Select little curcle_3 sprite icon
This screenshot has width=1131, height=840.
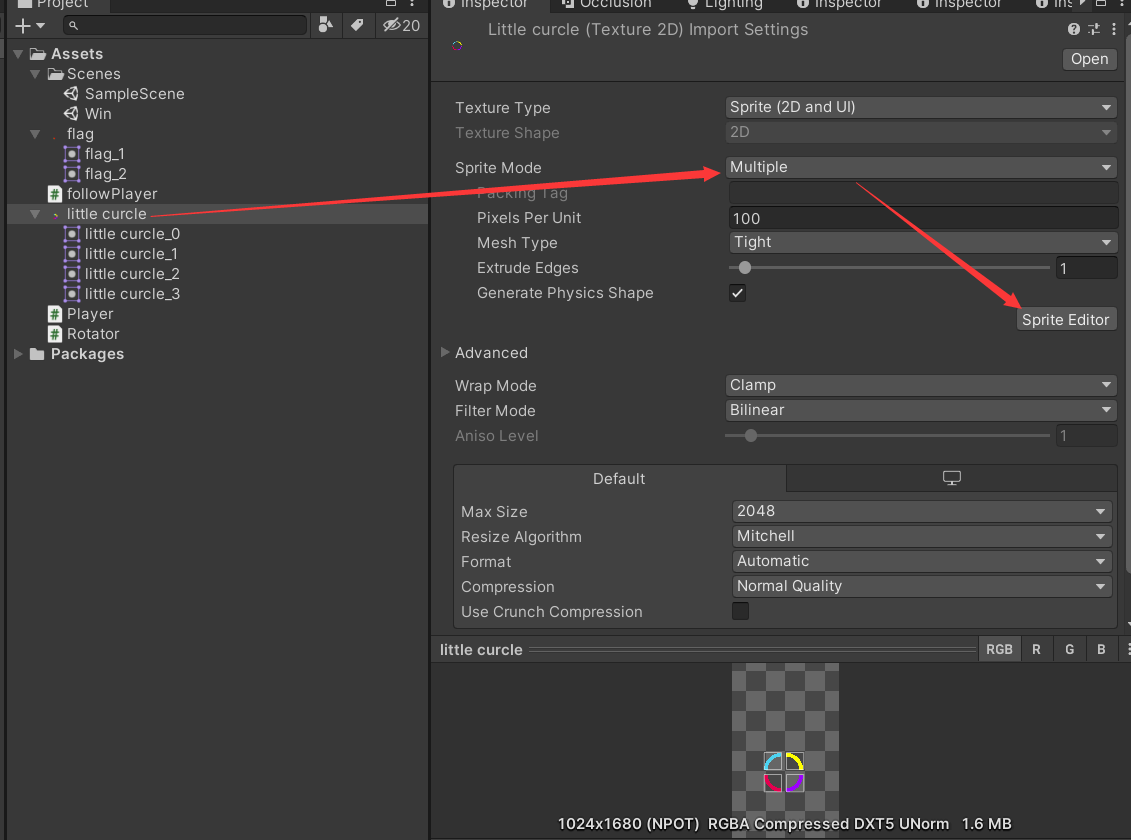[x=71, y=293]
